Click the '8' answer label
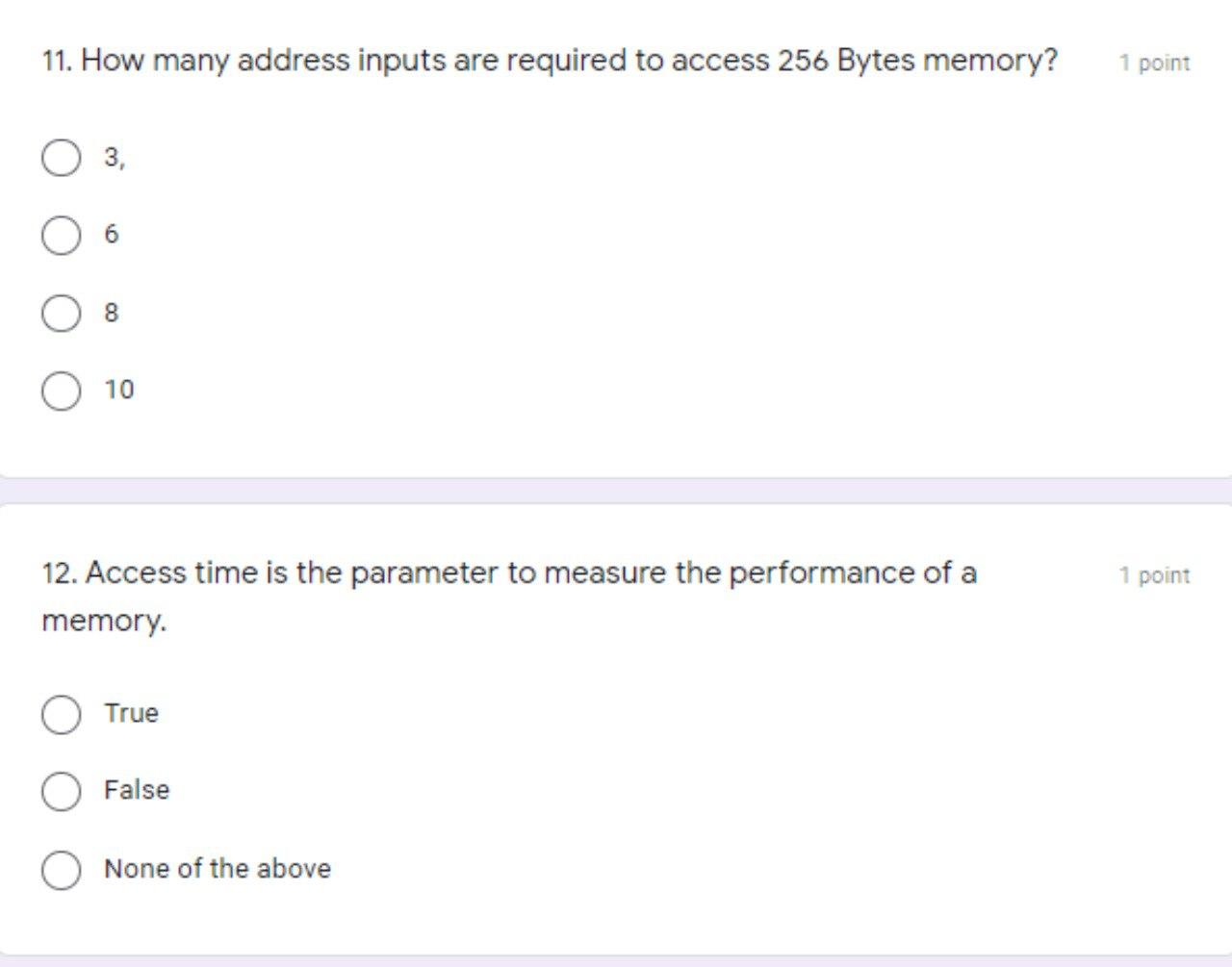This screenshot has height=967, width=1232. 112,311
